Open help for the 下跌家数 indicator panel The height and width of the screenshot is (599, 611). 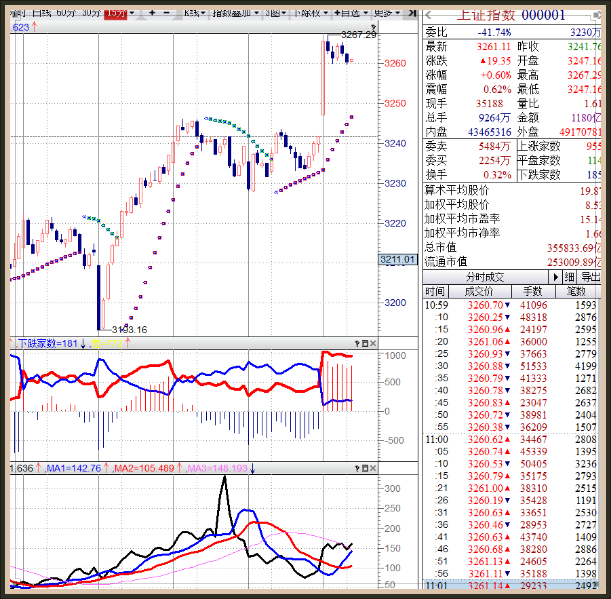pyautogui.click(x=357, y=343)
